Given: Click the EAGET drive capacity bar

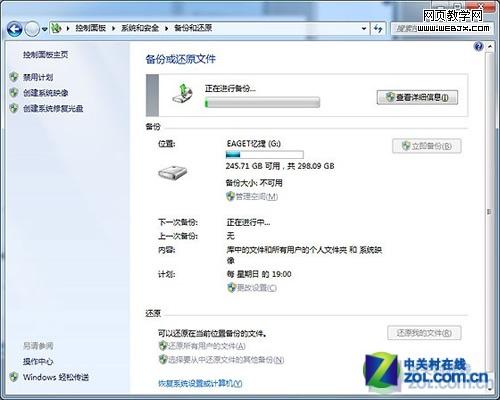Looking at the screenshot, I should 265,154.
